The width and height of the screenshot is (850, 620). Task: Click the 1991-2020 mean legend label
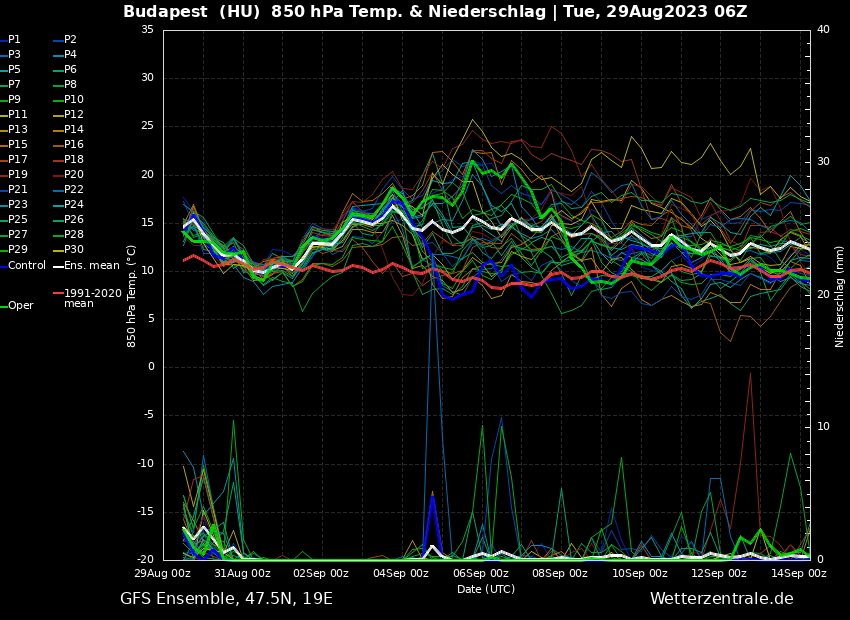click(x=92, y=298)
